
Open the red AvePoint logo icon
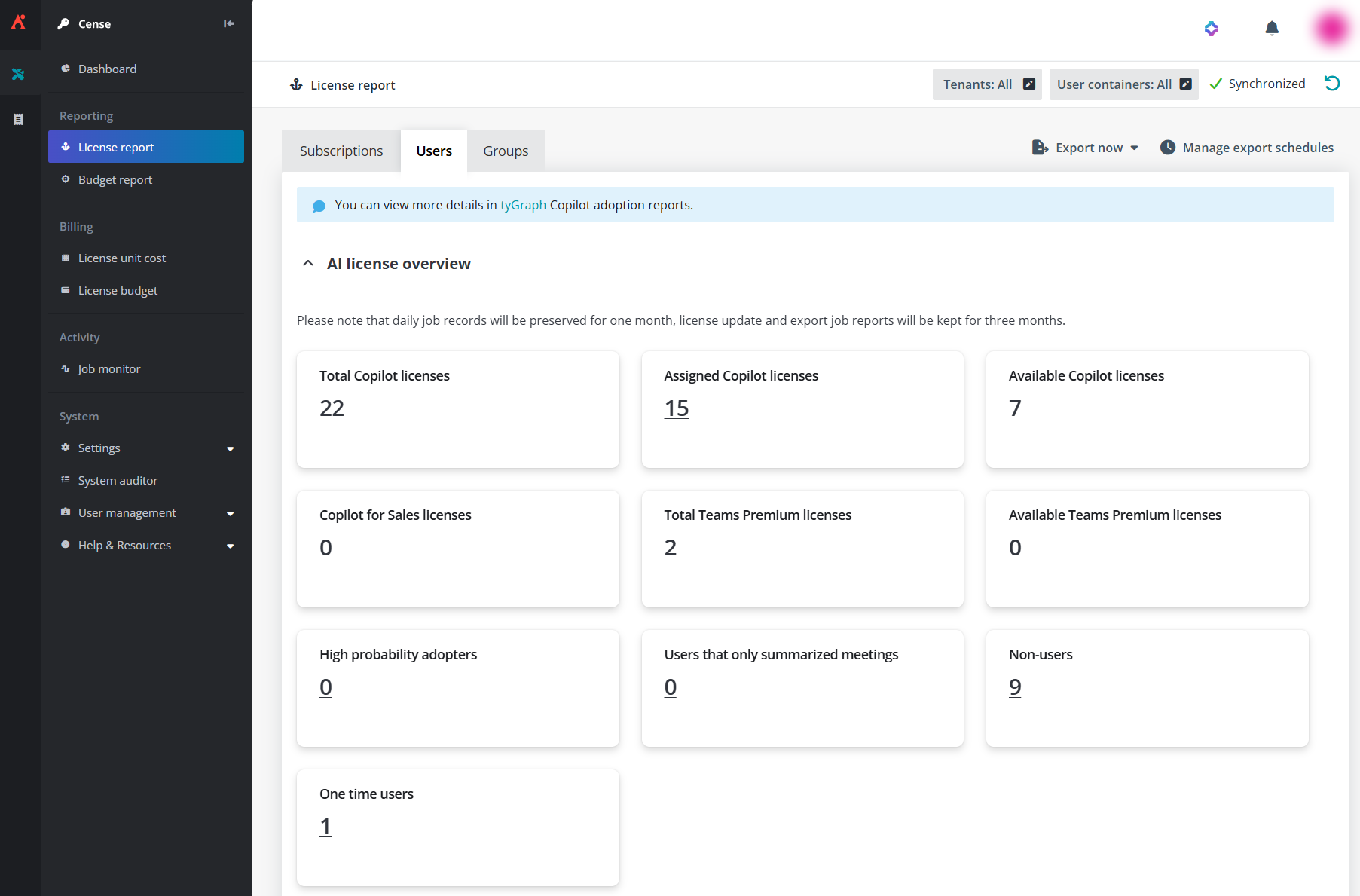19,23
